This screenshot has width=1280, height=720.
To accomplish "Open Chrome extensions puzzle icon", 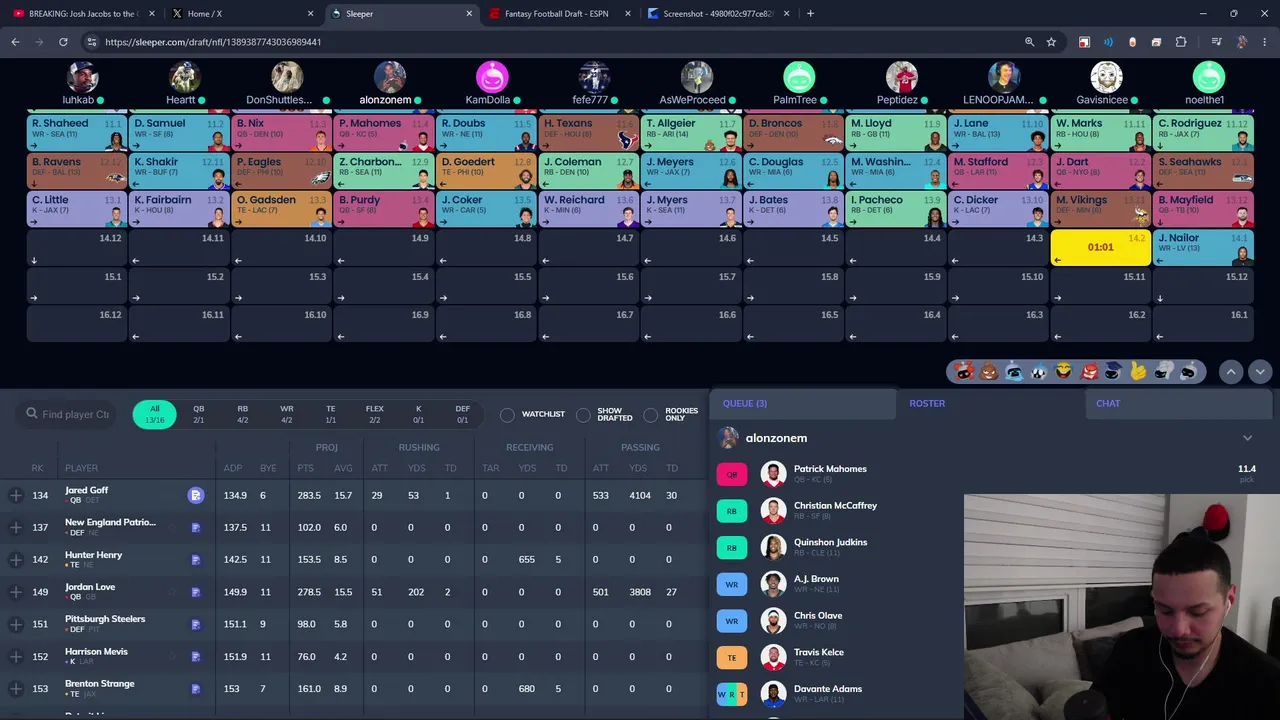I will click(1181, 42).
